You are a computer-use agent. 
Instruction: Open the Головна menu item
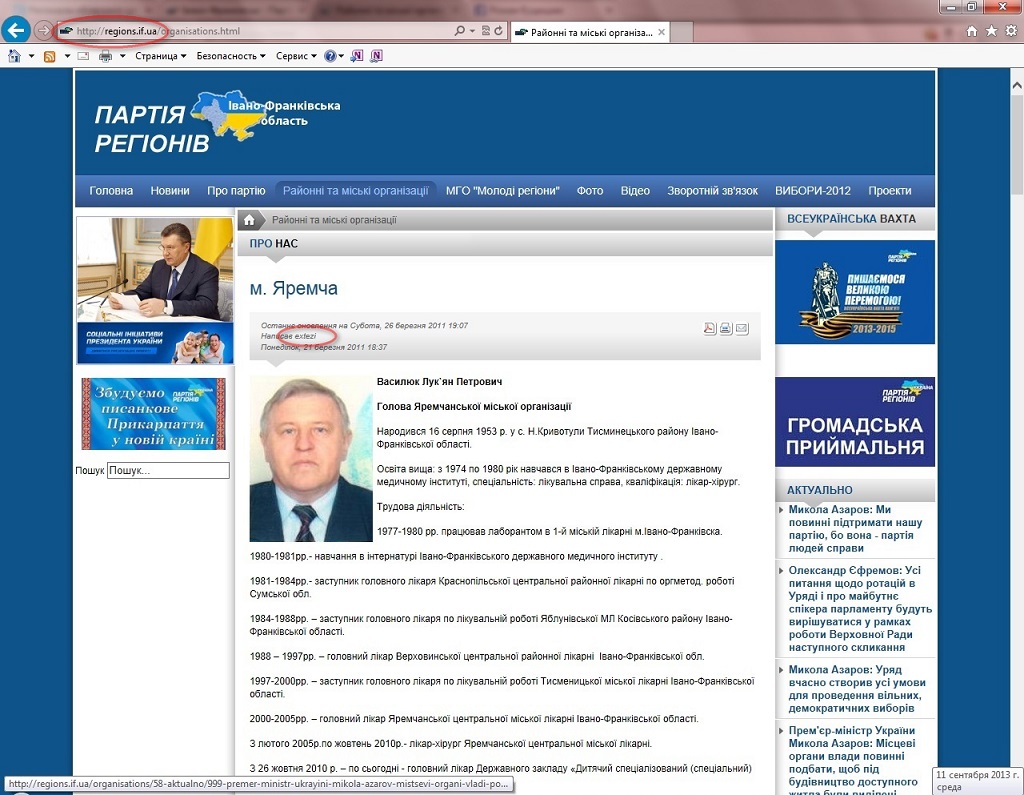tap(111, 191)
